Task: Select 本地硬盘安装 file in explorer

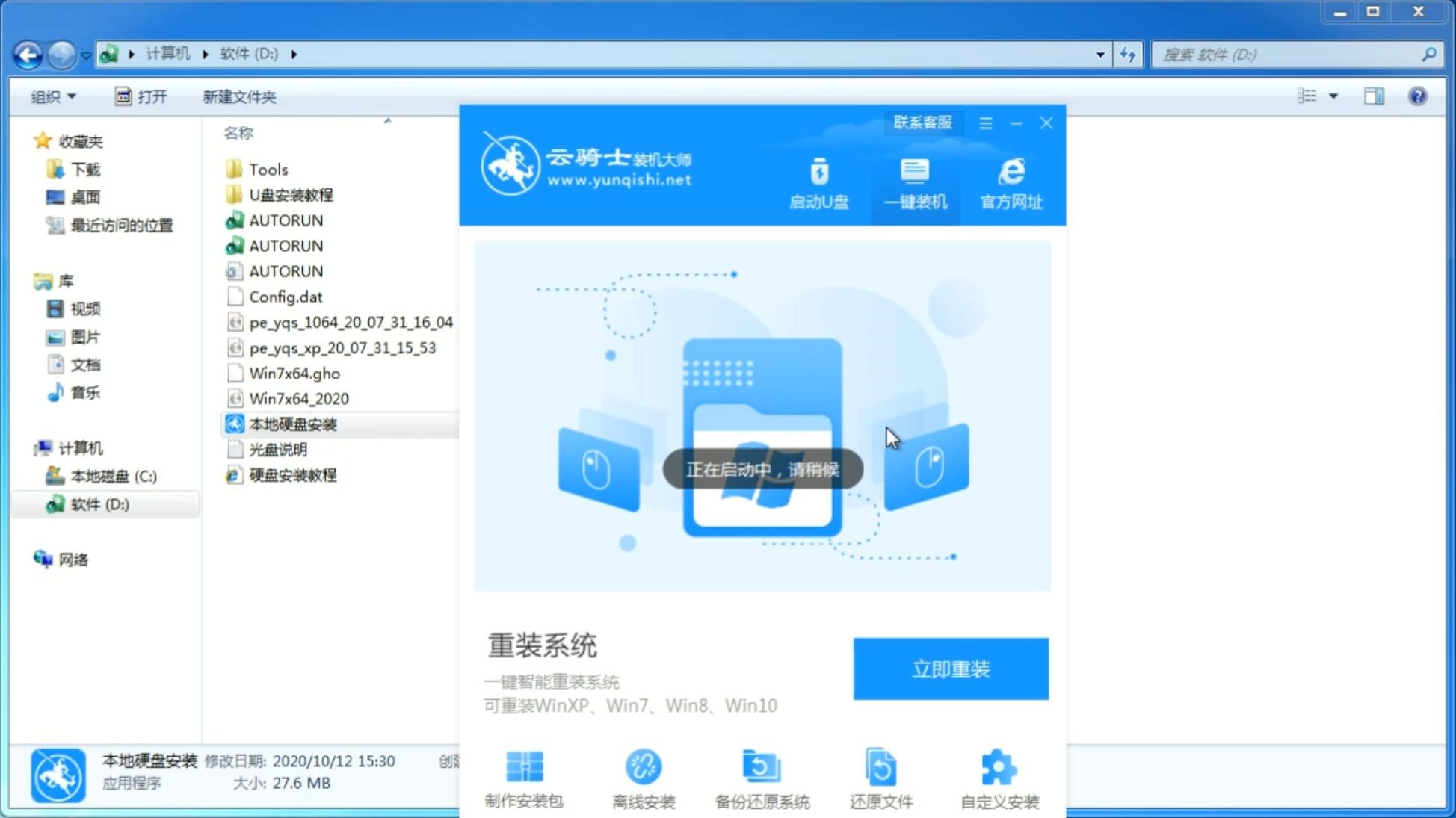Action: click(291, 423)
